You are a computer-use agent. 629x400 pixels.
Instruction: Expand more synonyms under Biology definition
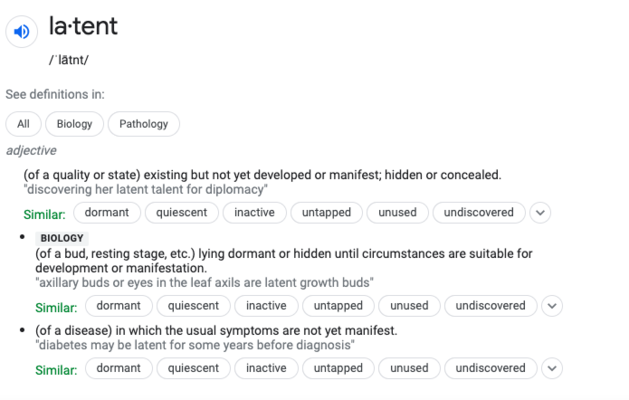[552, 306]
